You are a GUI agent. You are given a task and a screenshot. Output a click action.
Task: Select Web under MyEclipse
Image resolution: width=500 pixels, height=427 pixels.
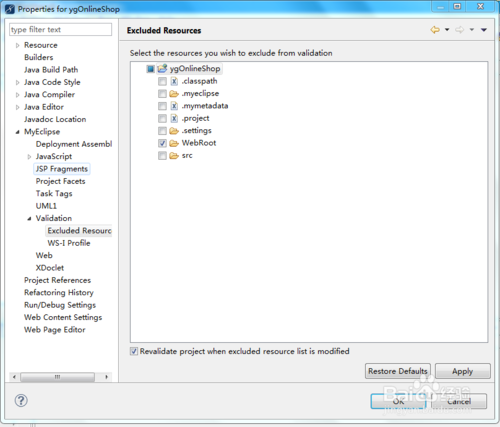click(x=44, y=255)
